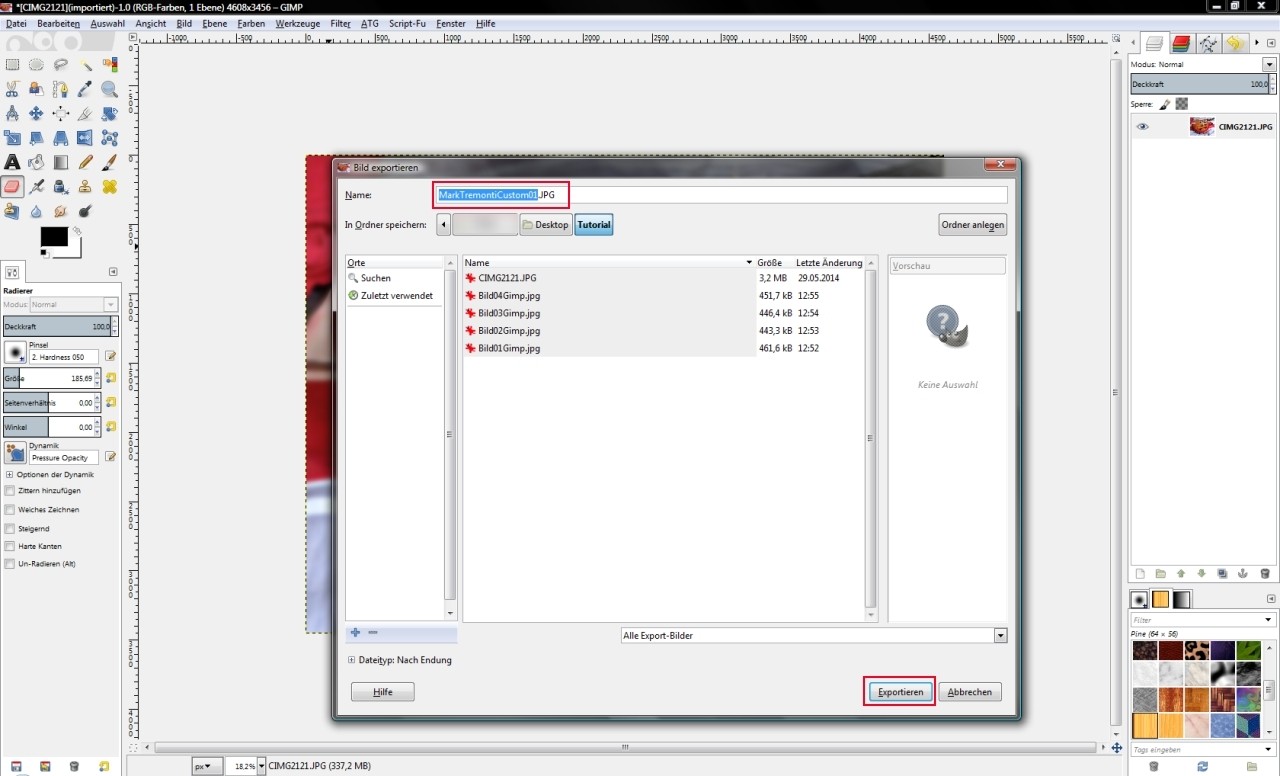Select the Move tool
This screenshot has width=1280, height=776.
tap(36, 113)
